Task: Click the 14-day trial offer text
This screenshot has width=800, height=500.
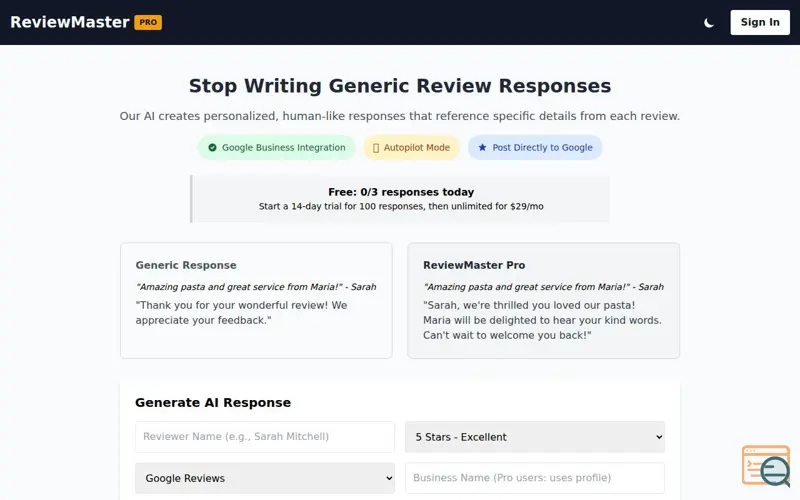Action: coord(401,206)
